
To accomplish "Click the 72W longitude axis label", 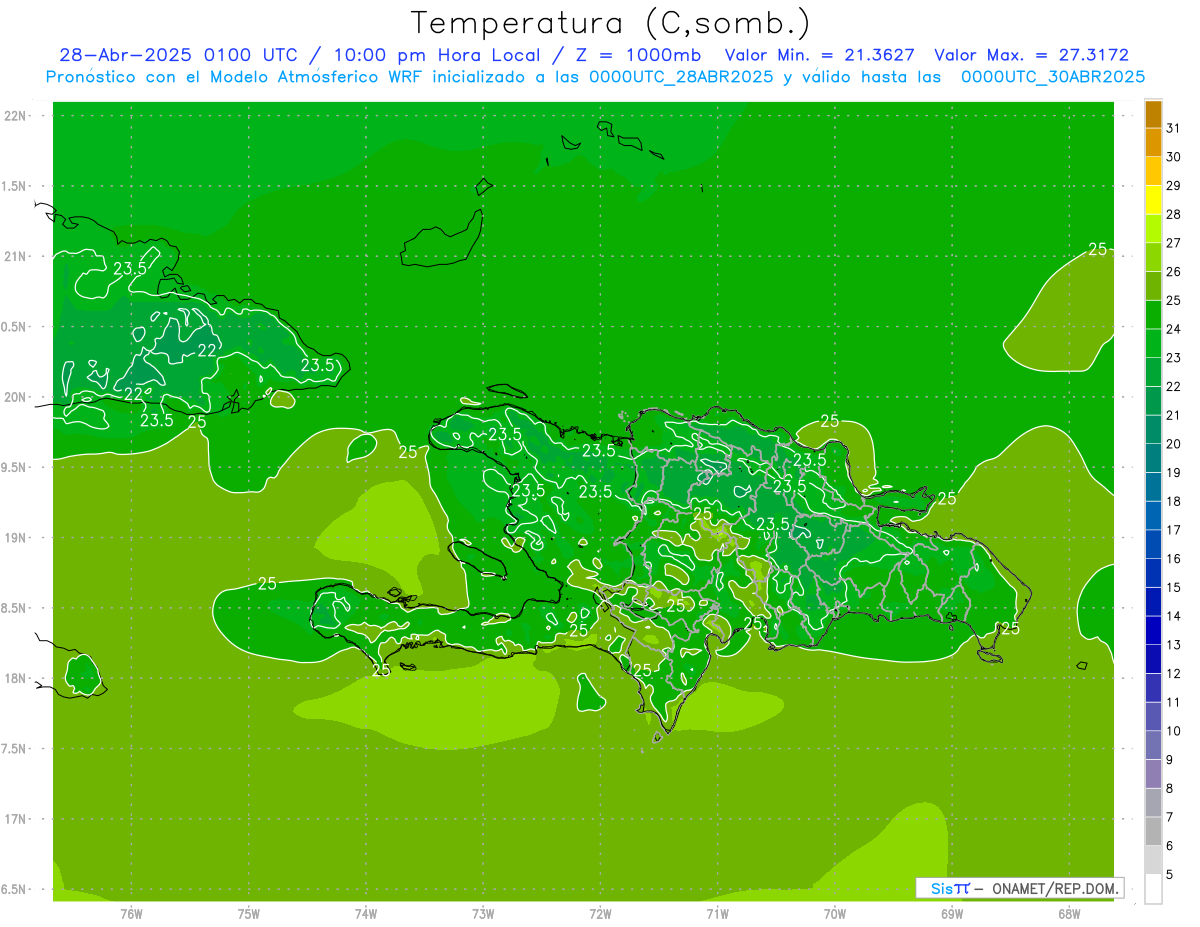I will point(600,914).
